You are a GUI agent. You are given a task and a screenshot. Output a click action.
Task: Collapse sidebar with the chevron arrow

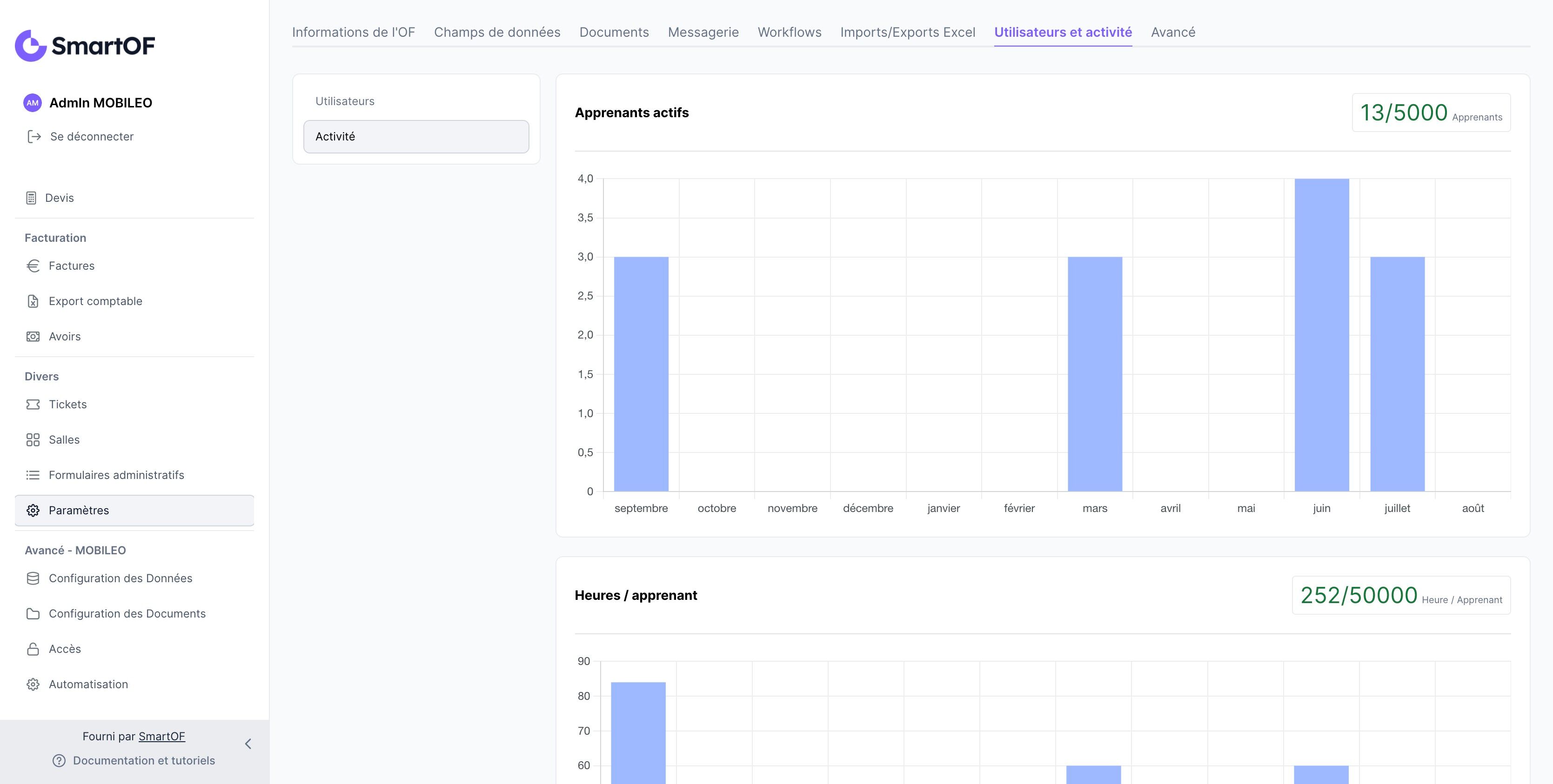[x=248, y=744]
